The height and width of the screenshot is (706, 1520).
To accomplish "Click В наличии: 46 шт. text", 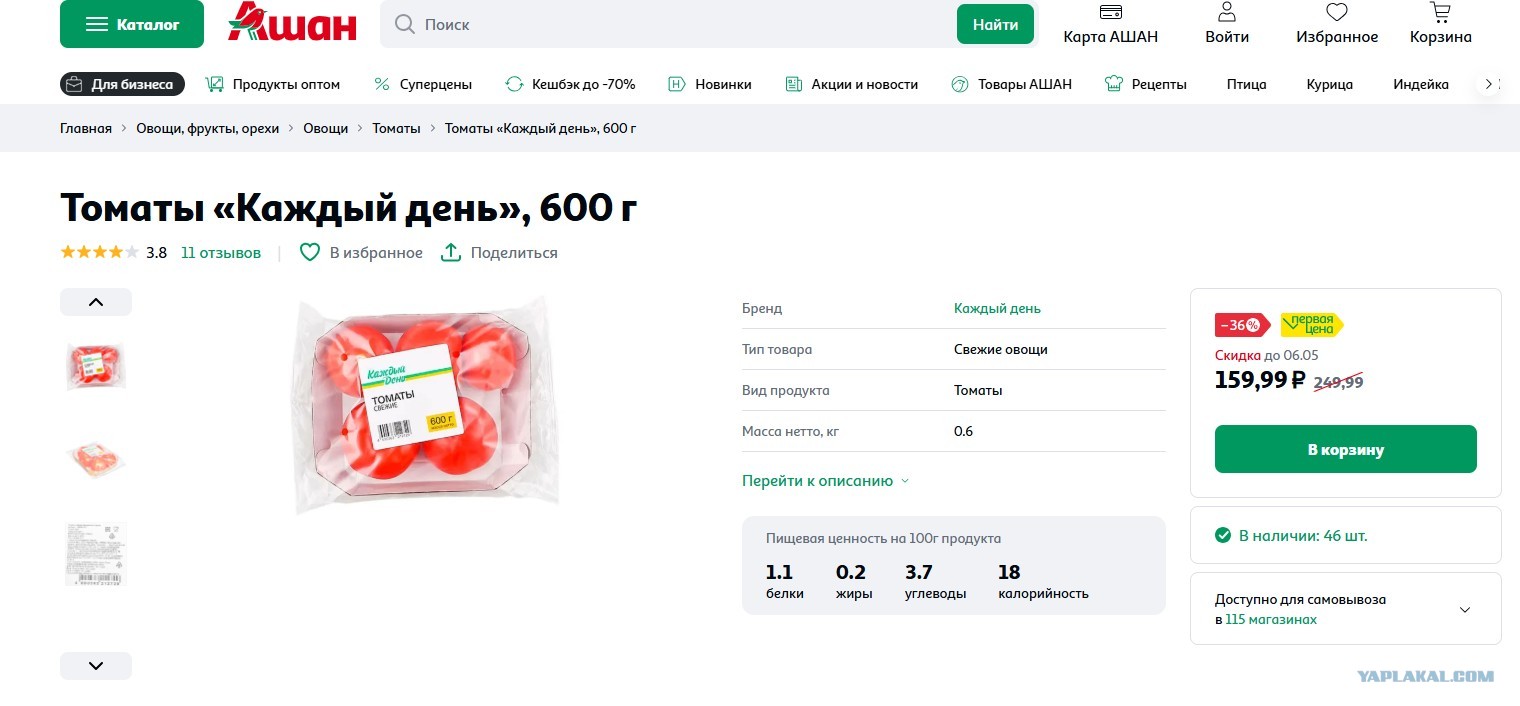I will click(1303, 535).
